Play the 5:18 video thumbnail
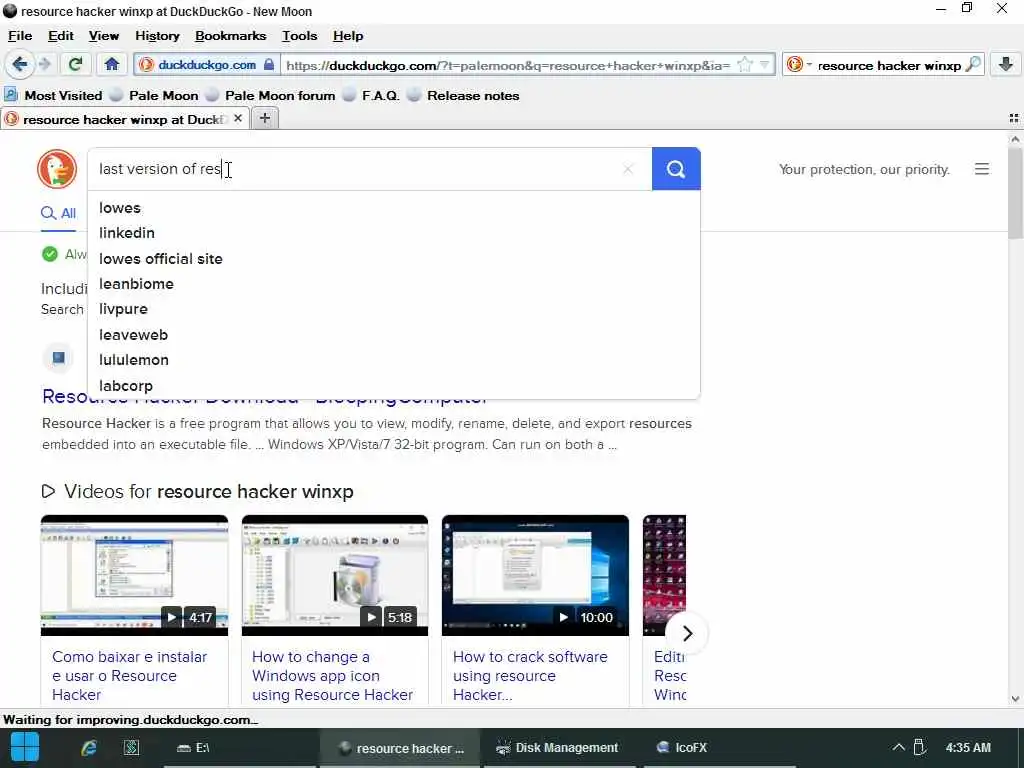The height and width of the screenshot is (768, 1024). pos(335,575)
